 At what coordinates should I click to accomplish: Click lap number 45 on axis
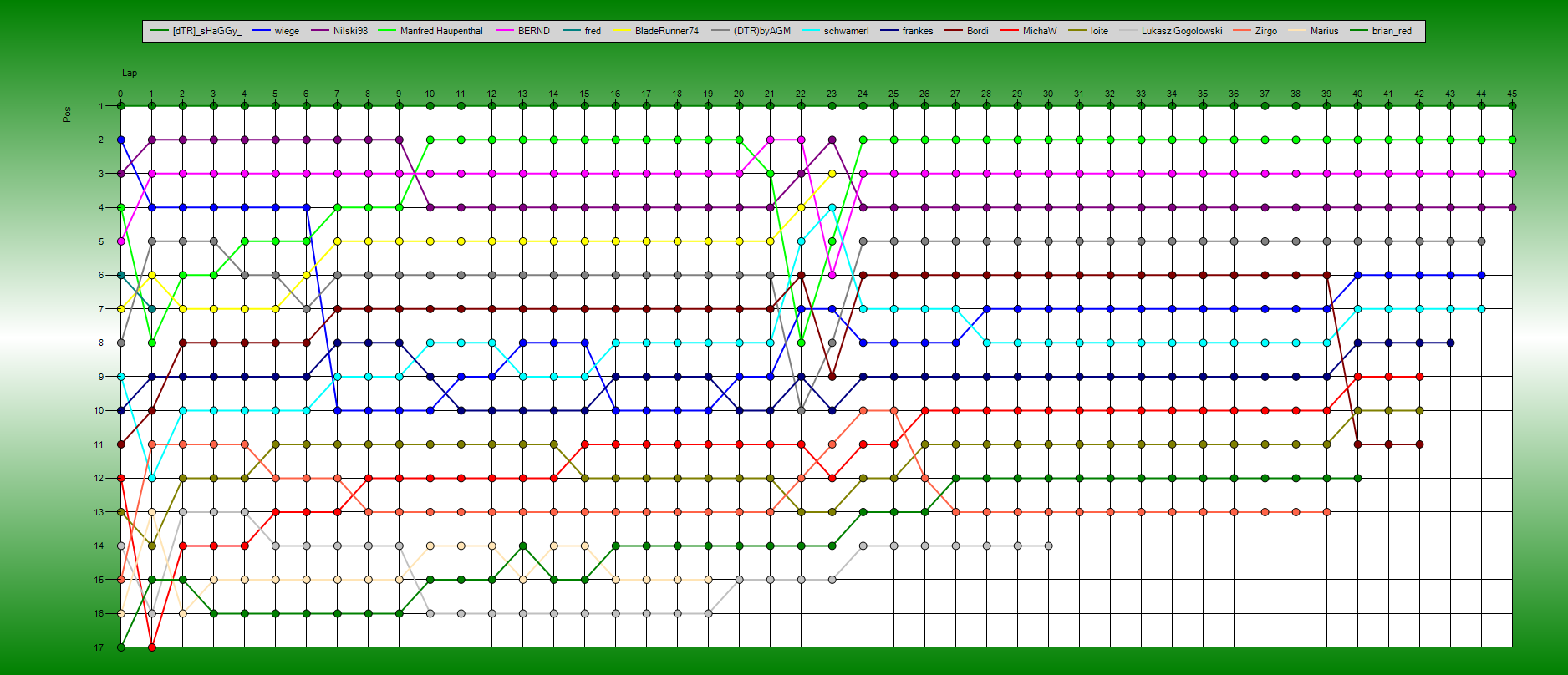click(1512, 94)
